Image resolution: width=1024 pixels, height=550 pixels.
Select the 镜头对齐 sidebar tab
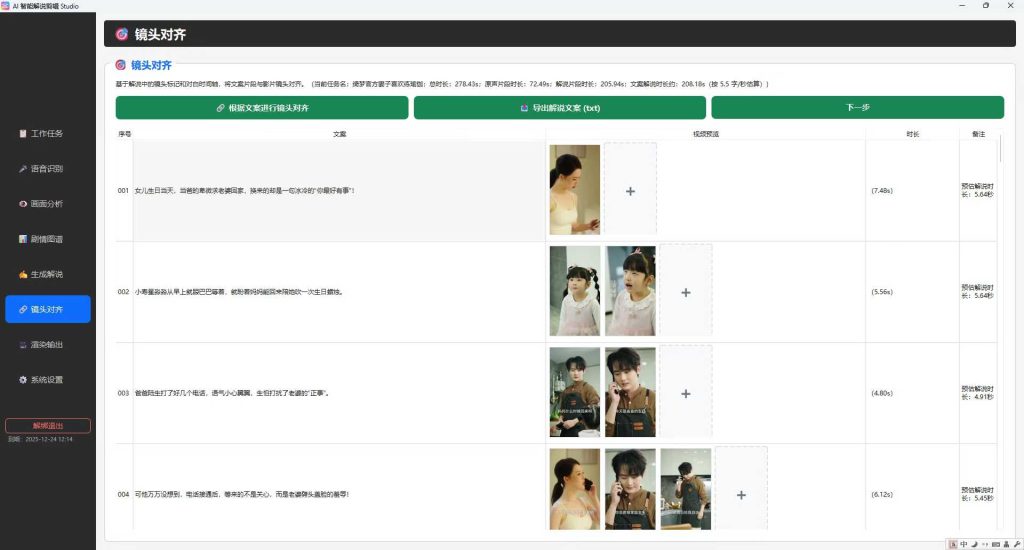pos(48,310)
